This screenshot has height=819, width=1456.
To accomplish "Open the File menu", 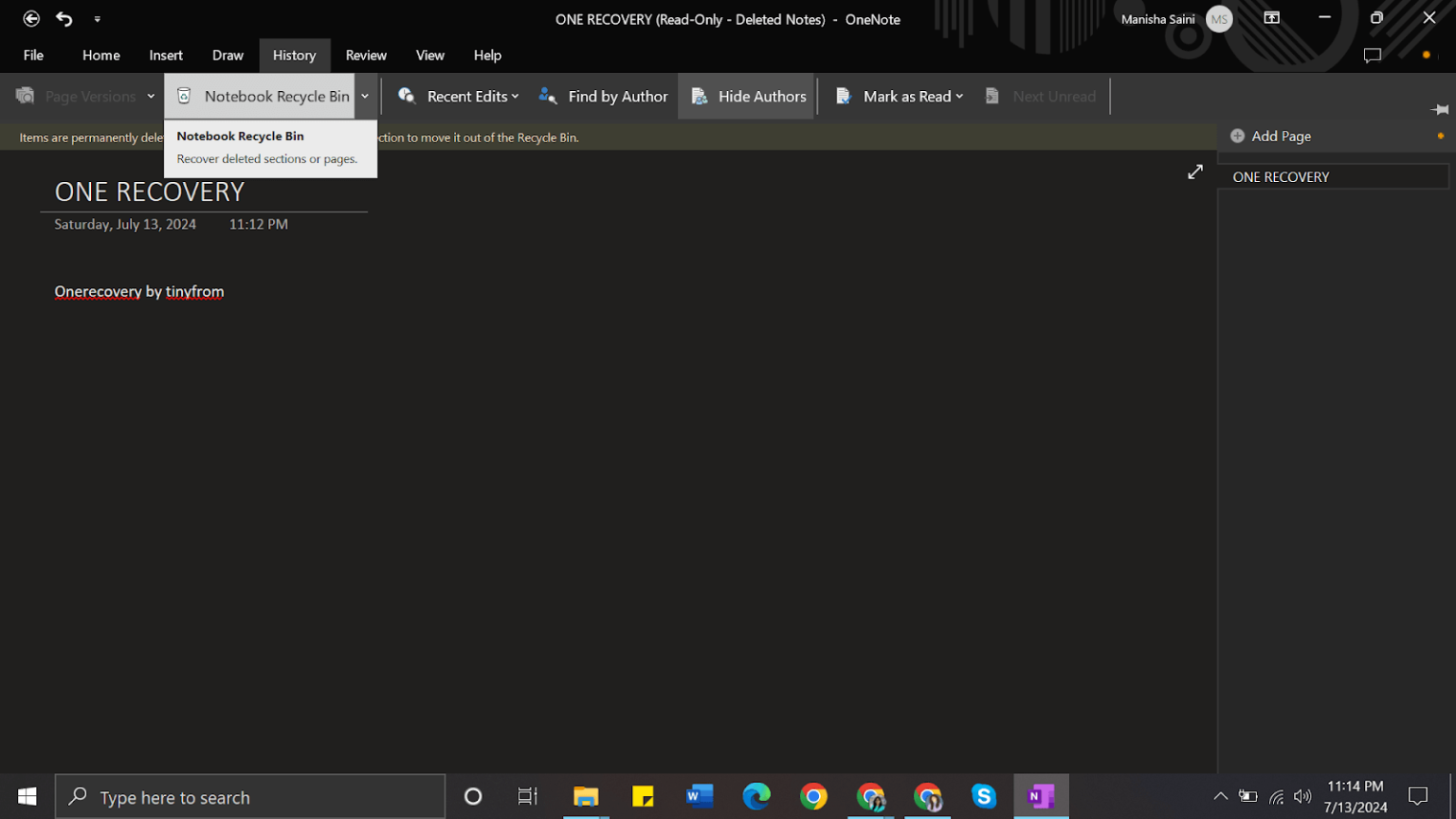I will tap(33, 55).
